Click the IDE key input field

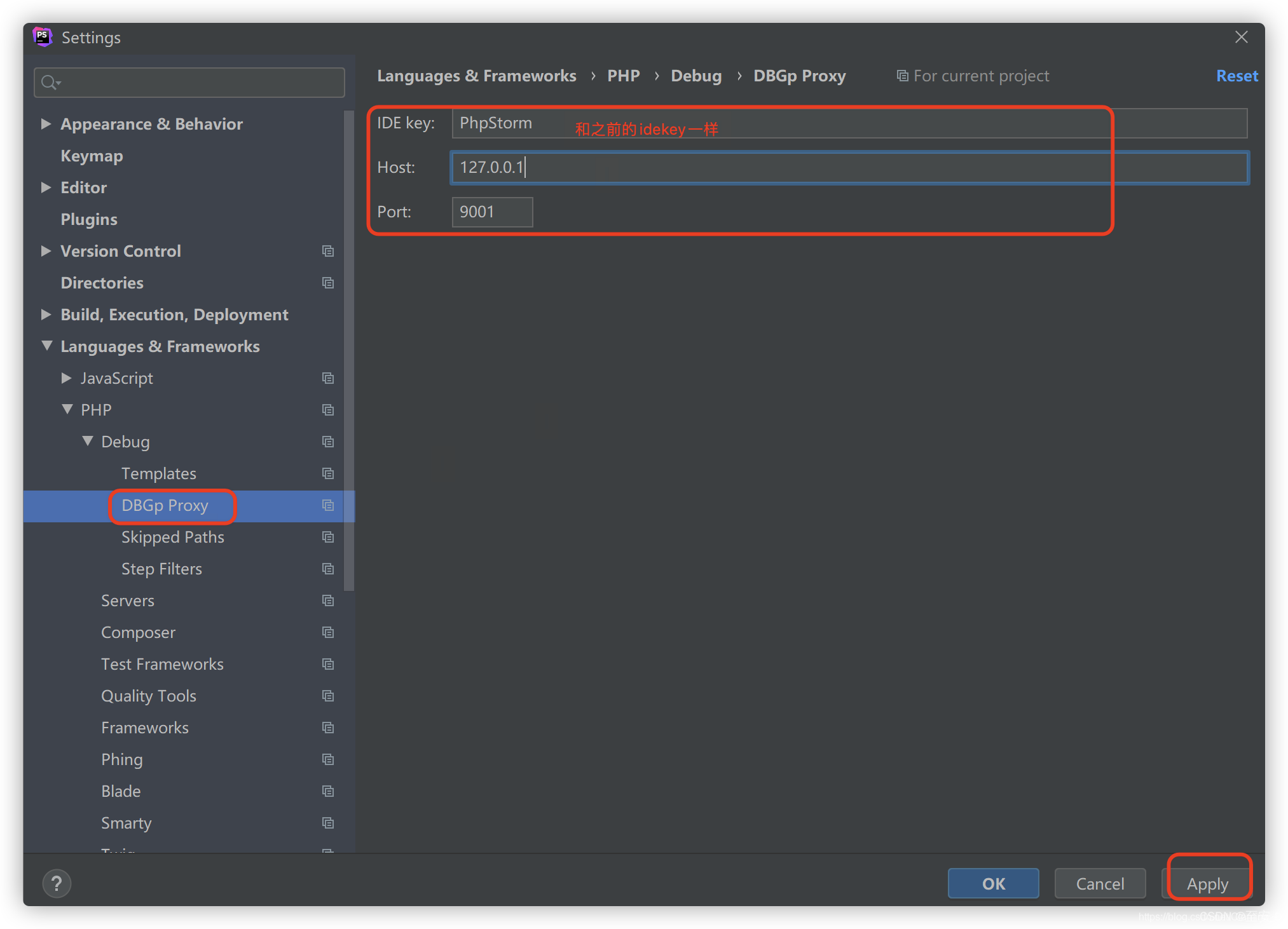(850, 122)
